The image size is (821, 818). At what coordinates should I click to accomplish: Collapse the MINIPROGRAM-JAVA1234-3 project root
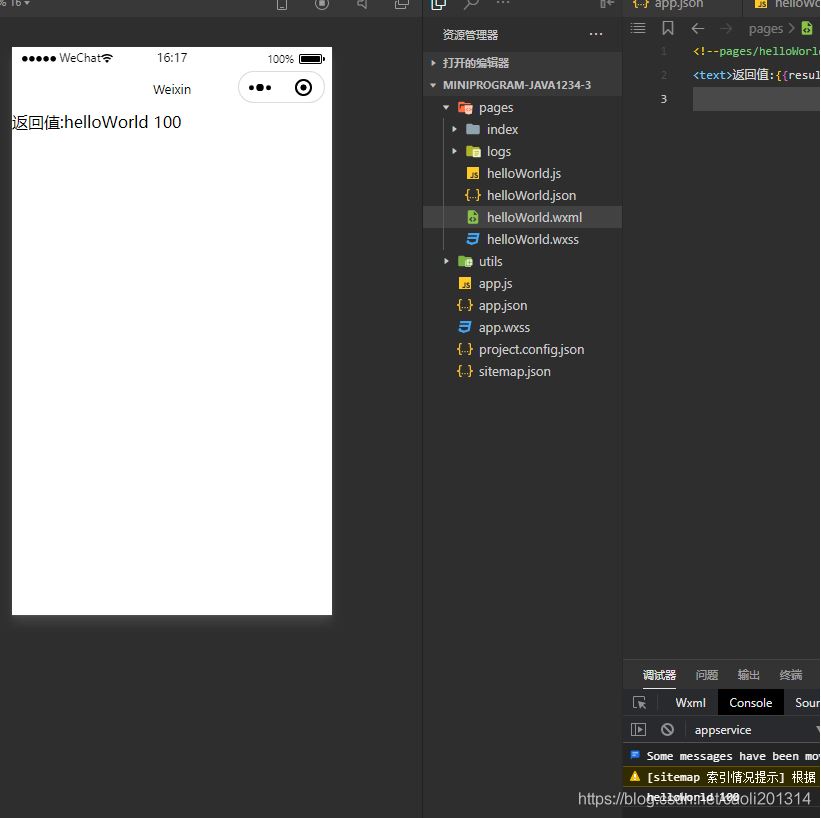[x=433, y=85]
